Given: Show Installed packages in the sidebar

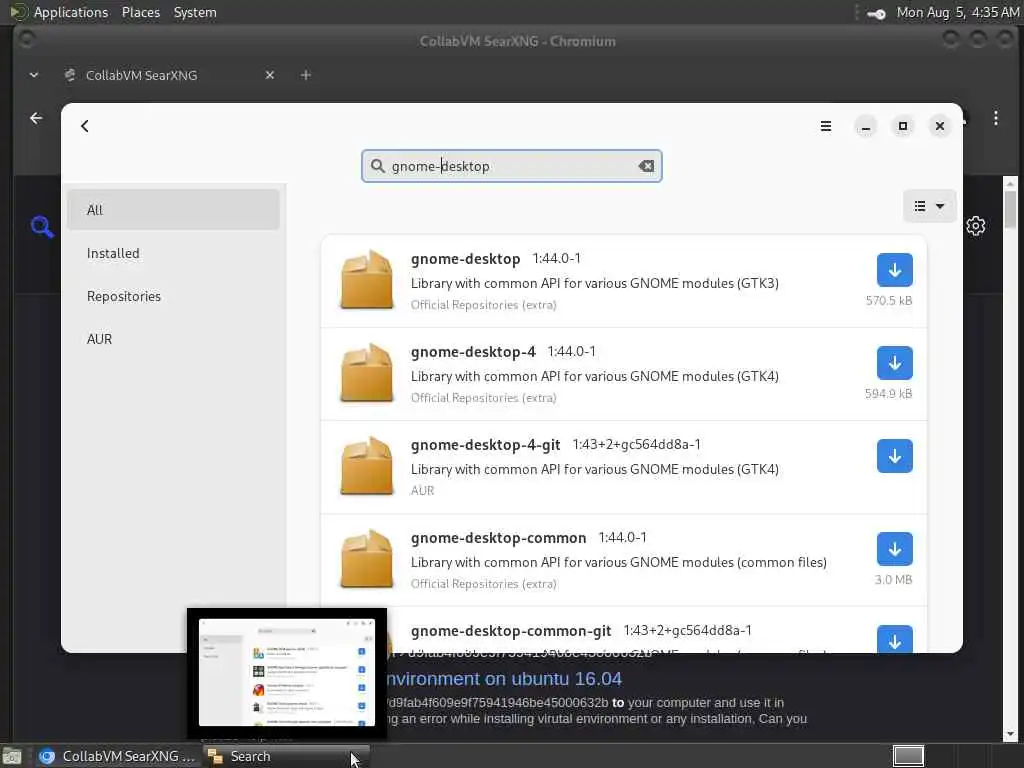Looking at the screenshot, I should click(x=173, y=253).
